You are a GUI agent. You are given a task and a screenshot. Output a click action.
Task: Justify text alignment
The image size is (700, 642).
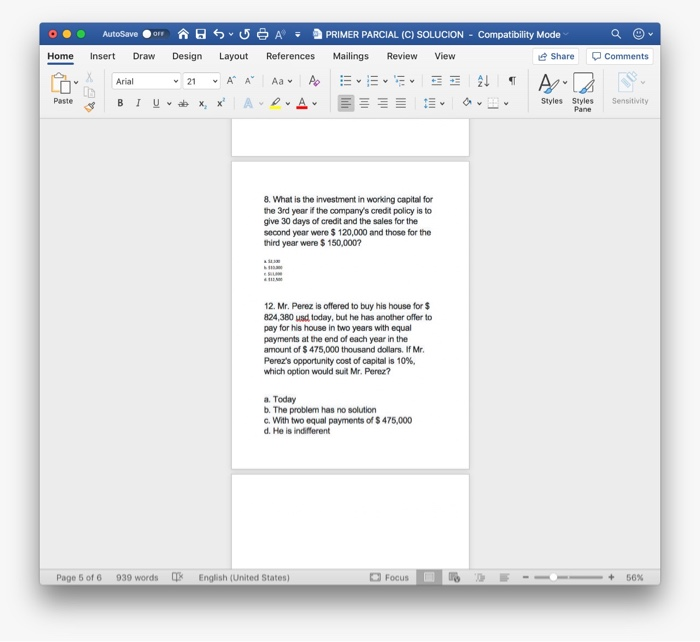401,104
